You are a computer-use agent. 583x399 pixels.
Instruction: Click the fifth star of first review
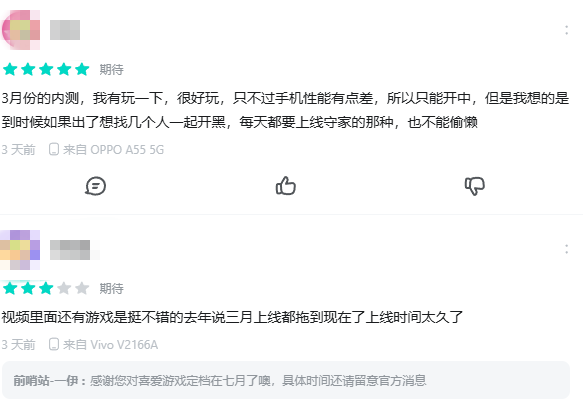click(x=82, y=69)
